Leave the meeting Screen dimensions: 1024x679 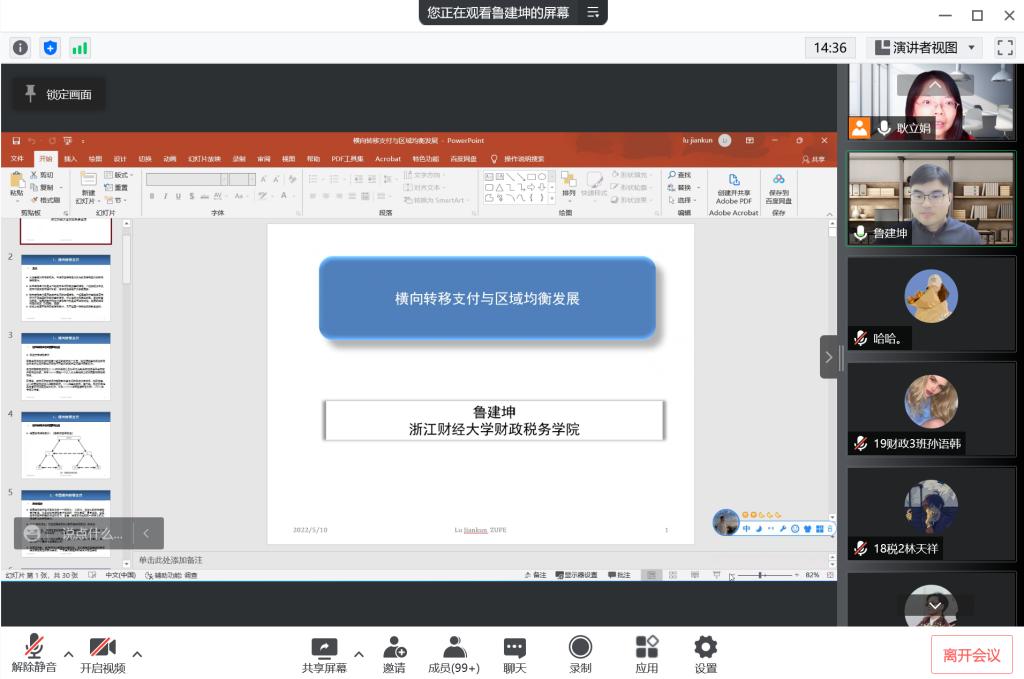pos(971,655)
